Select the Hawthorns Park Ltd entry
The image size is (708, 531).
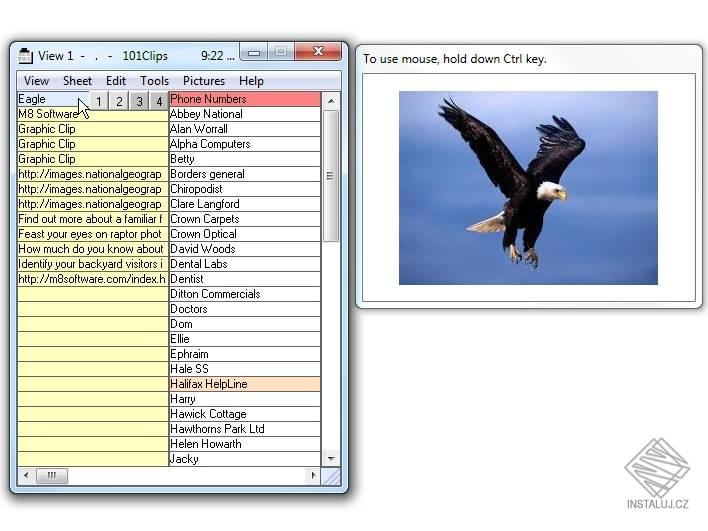point(245,429)
